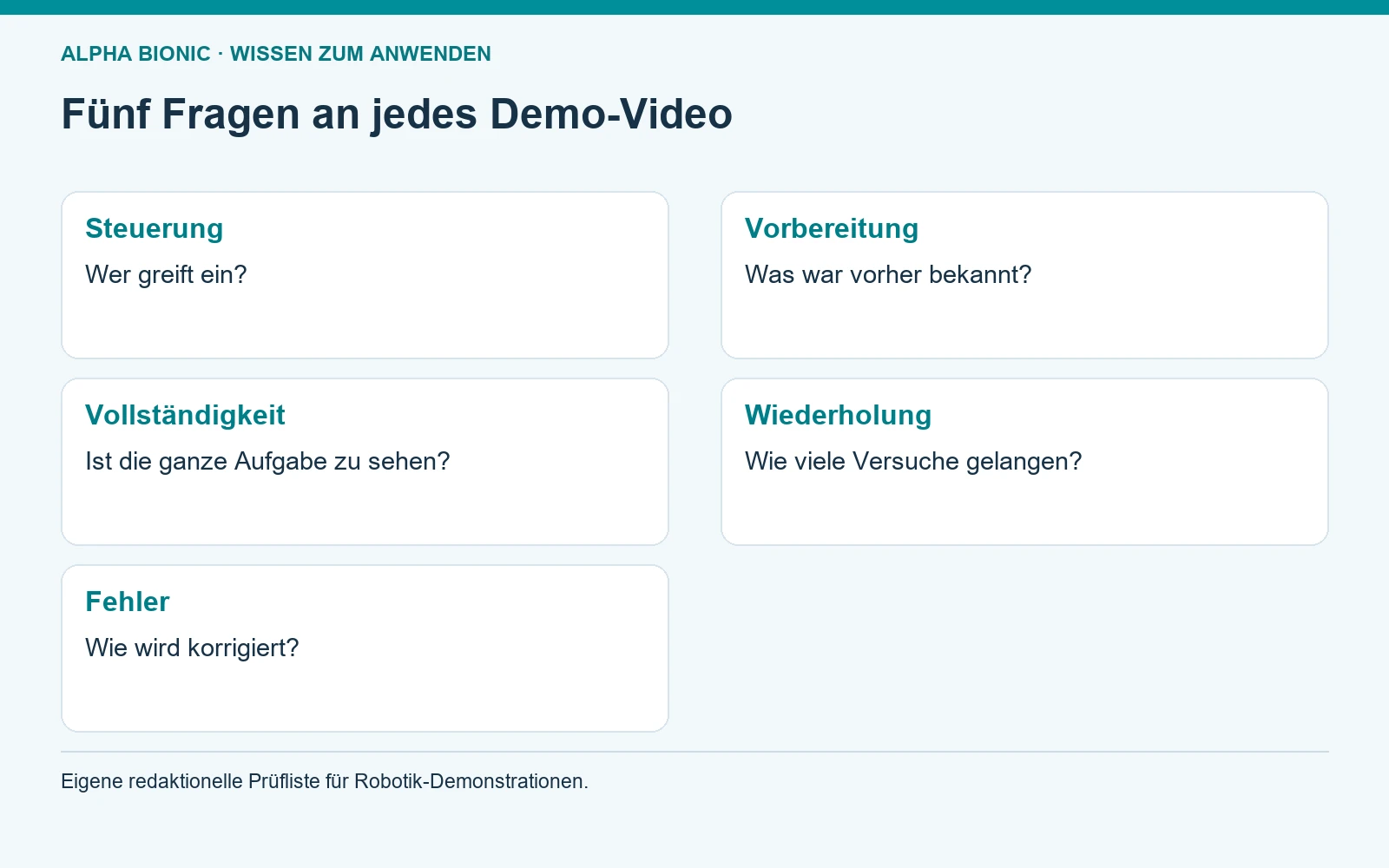
Task: Click the header 'ALPHA BIONIC · WISSEN ZUM ANWENDEN'
Action: point(276,54)
